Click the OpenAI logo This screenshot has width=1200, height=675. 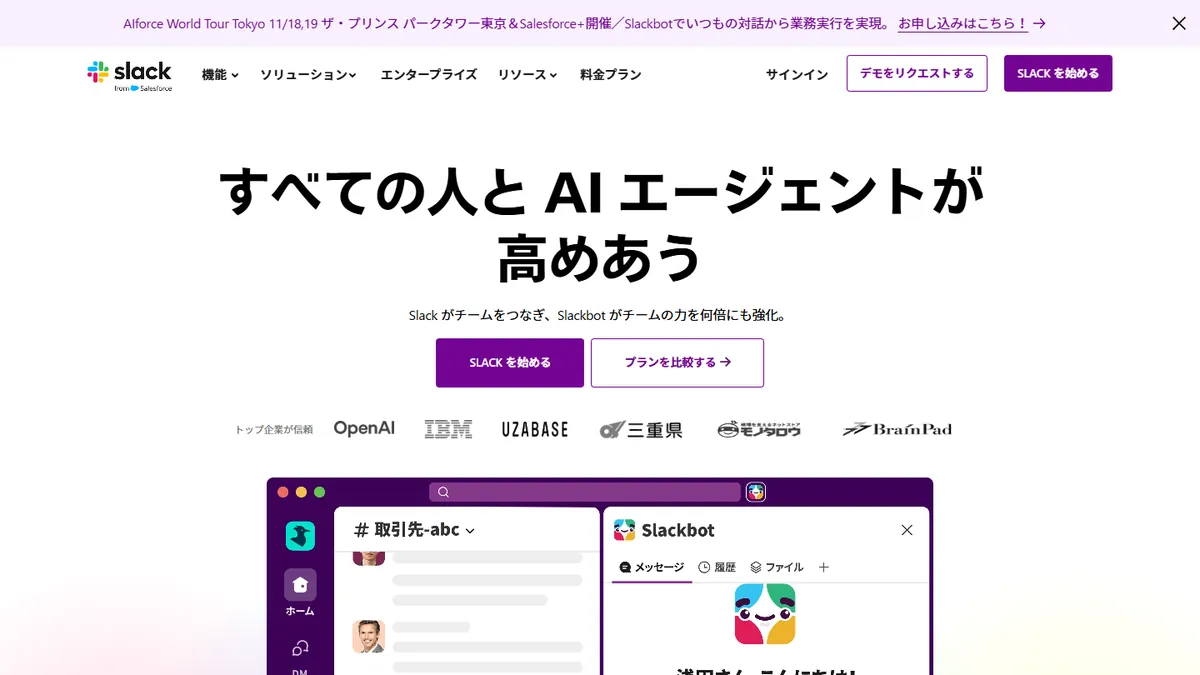tap(364, 428)
